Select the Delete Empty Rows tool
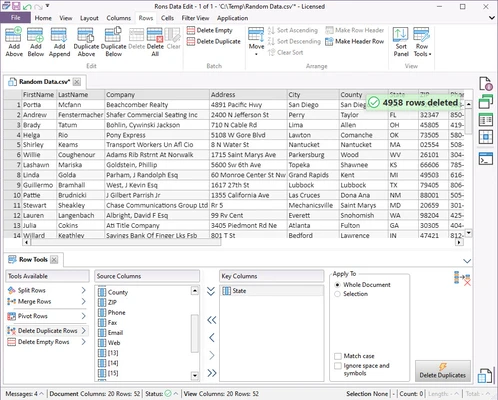 [47, 342]
